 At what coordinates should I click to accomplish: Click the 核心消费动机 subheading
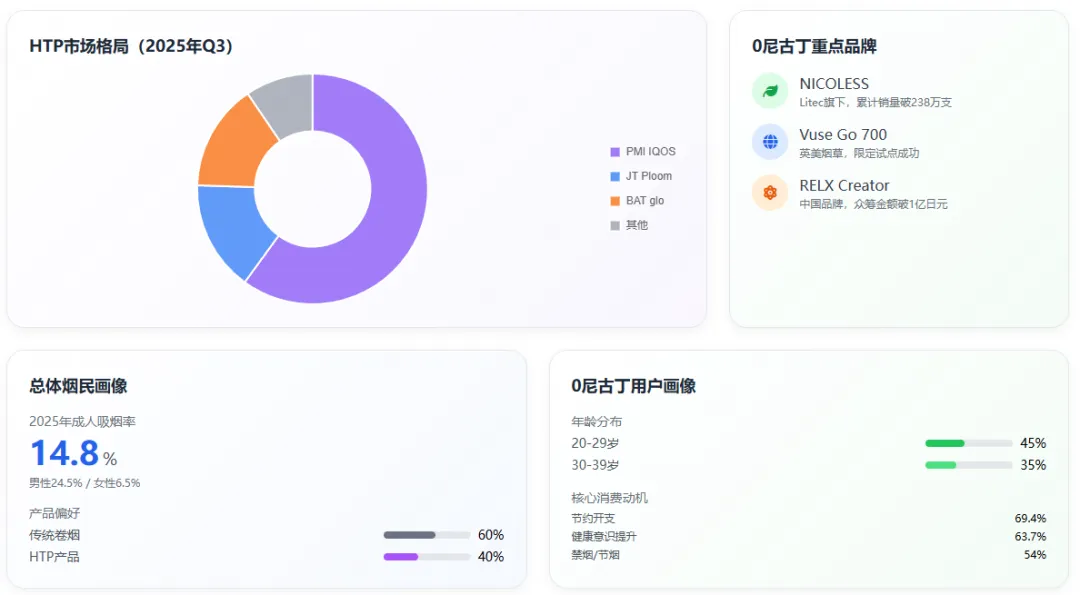point(610,498)
